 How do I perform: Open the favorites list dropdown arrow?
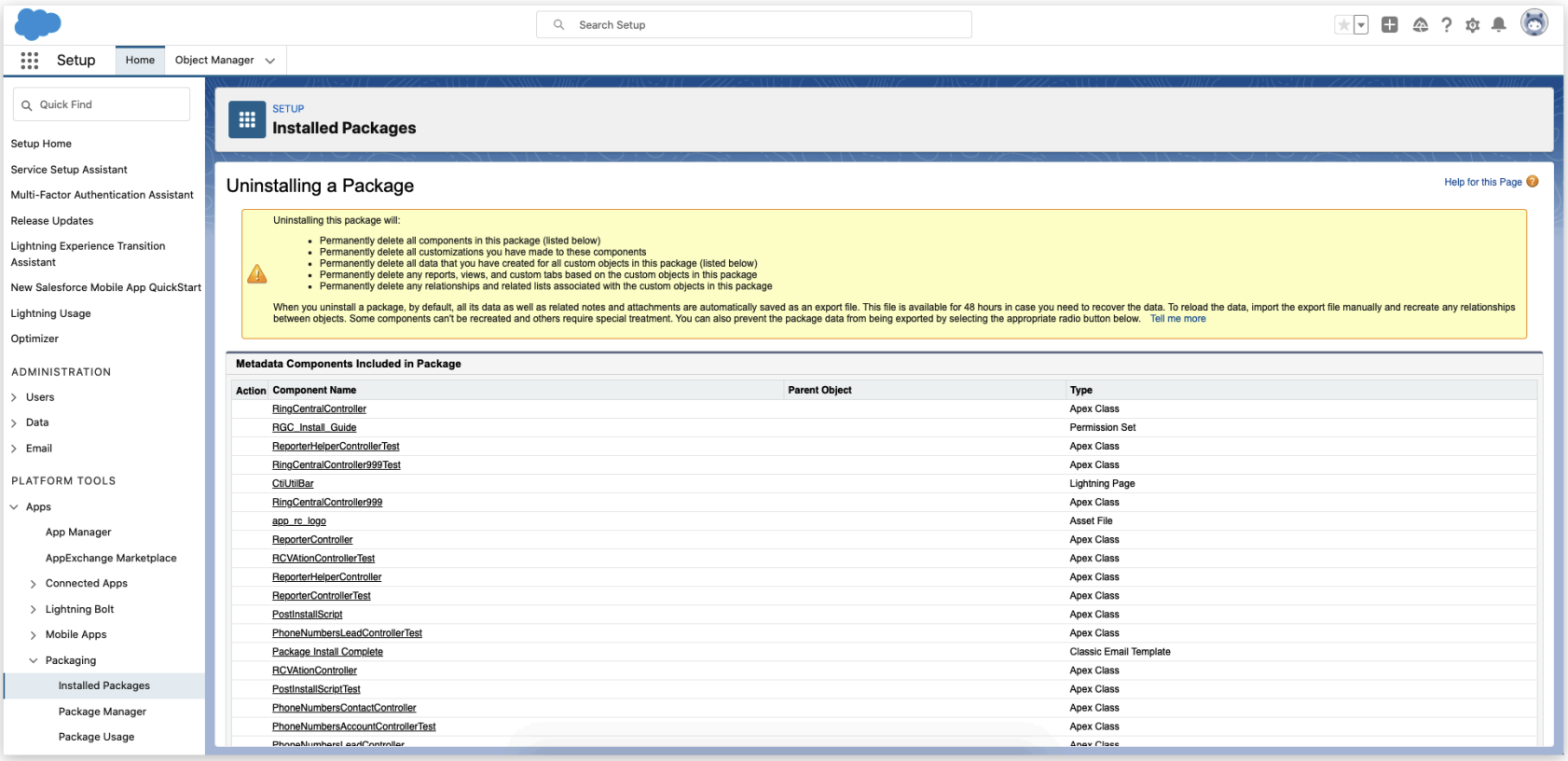pyautogui.click(x=1361, y=25)
